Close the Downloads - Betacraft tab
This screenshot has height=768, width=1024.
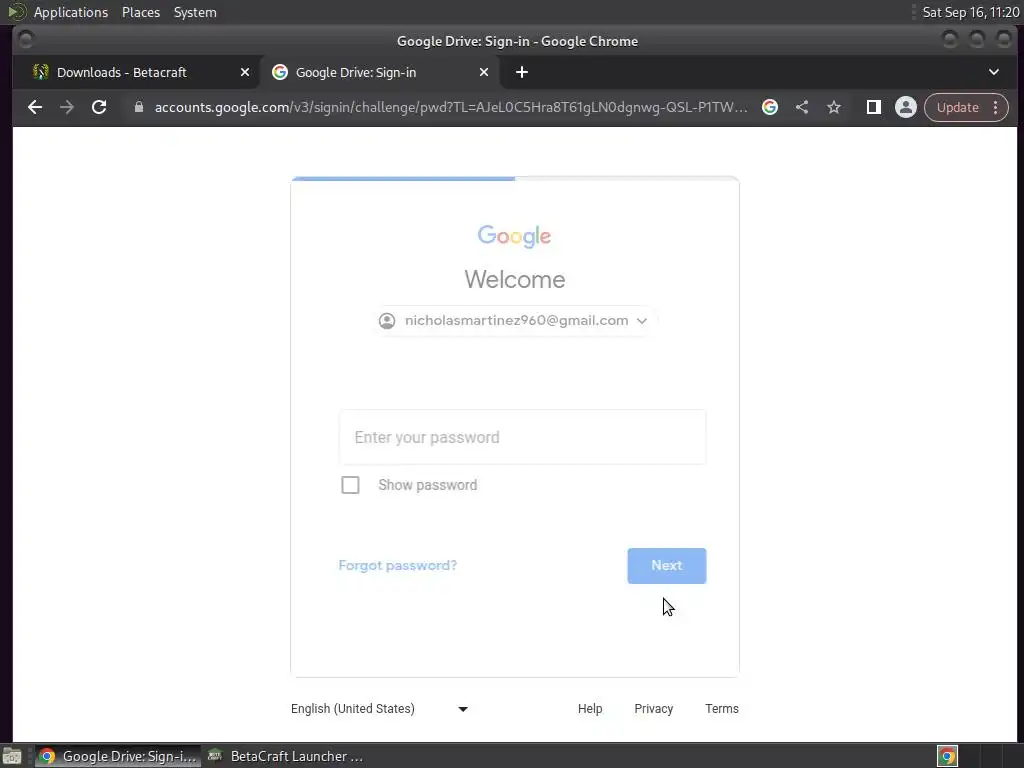(245, 72)
